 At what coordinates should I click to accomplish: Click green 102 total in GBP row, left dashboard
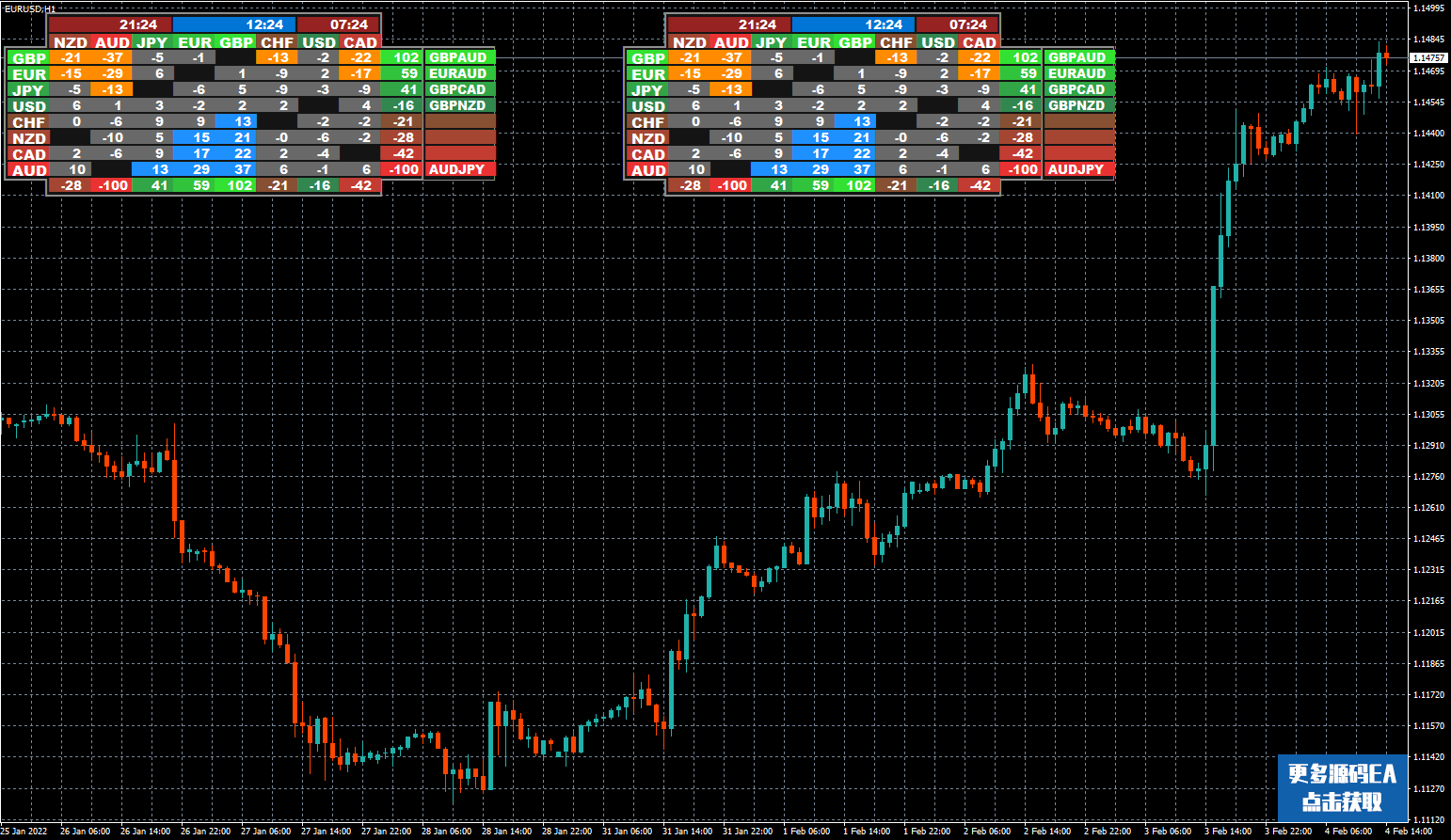tap(404, 57)
